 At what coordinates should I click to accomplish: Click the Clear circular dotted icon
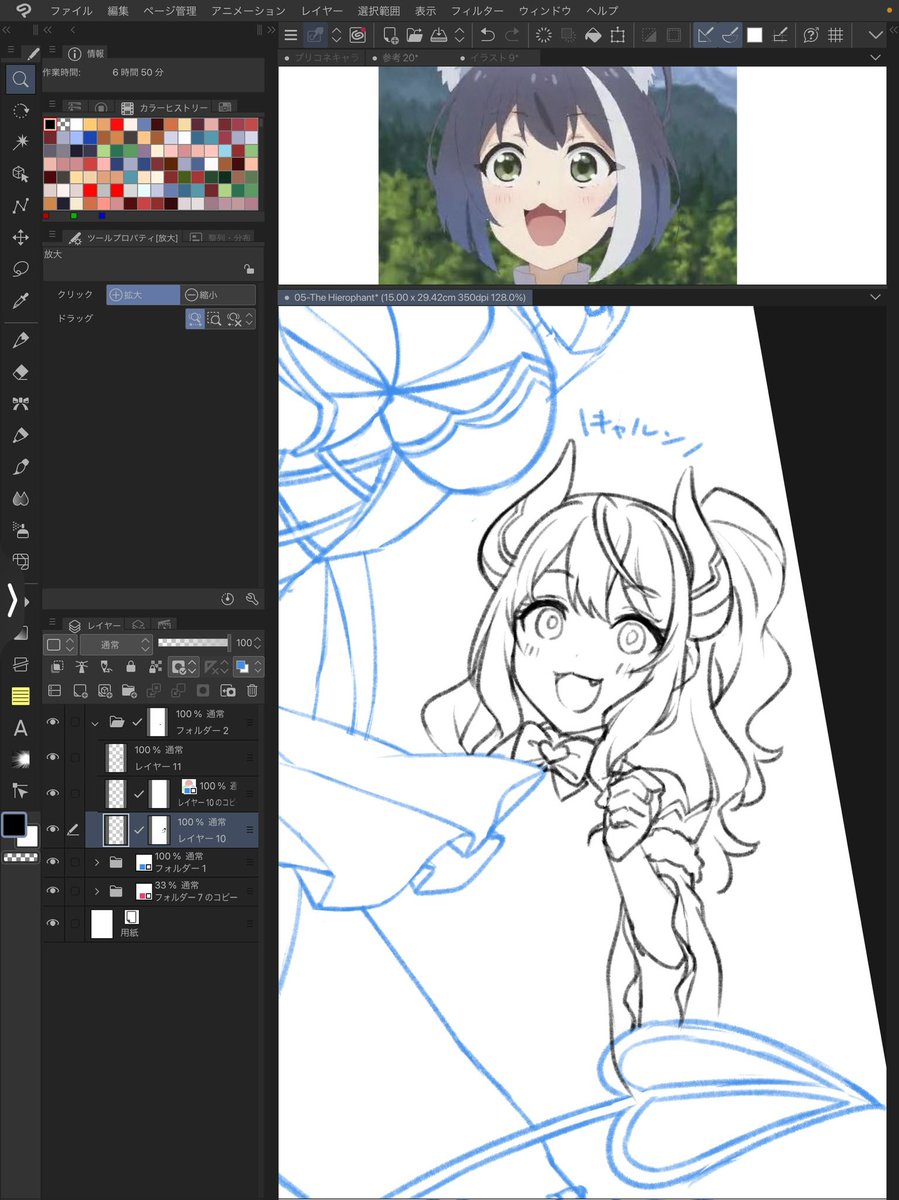tap(544, 35)
